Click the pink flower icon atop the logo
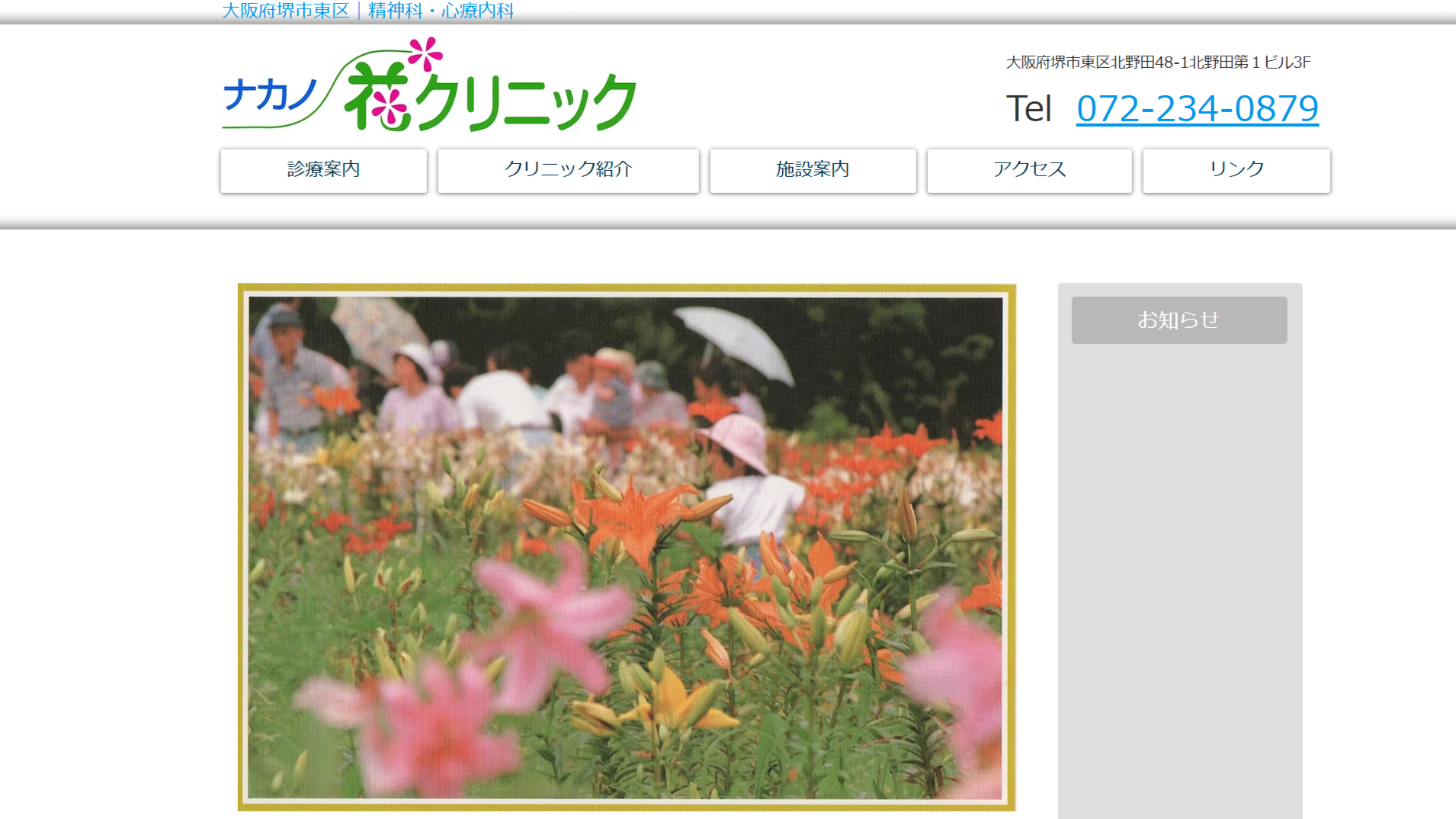Screen dimensions: 1456x819 (x=425, y=53)
